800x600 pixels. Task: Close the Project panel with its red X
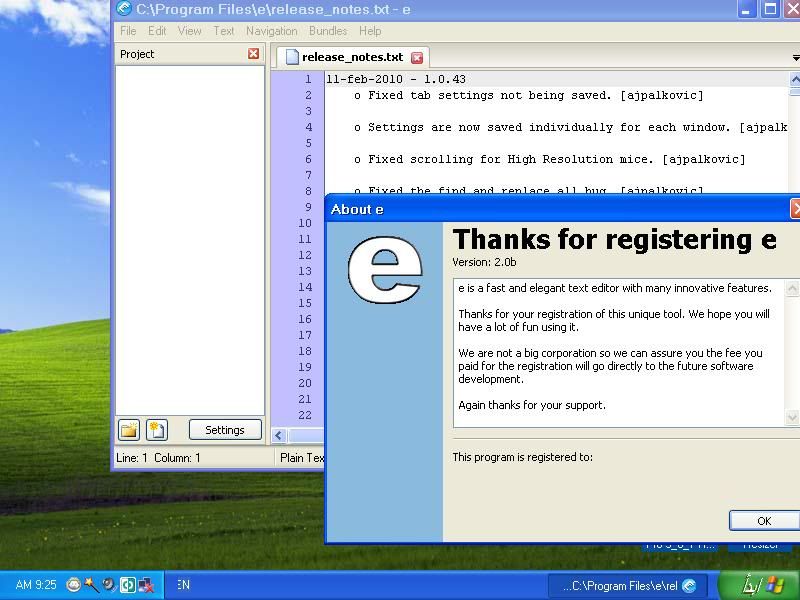254,54
